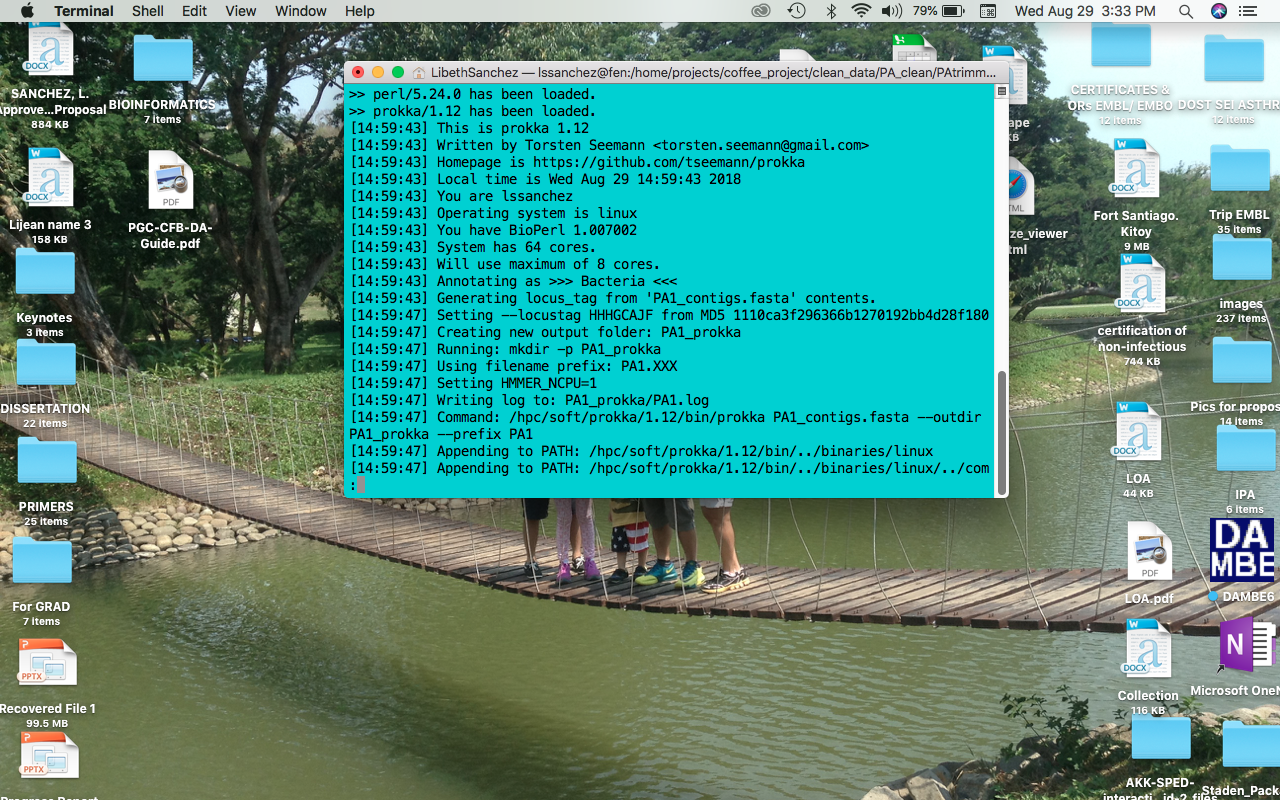Click the 'Annotating as >>> Bacteria <<<' line
The height and width of the screenshot is (800, 1280).
pos(513,281)
